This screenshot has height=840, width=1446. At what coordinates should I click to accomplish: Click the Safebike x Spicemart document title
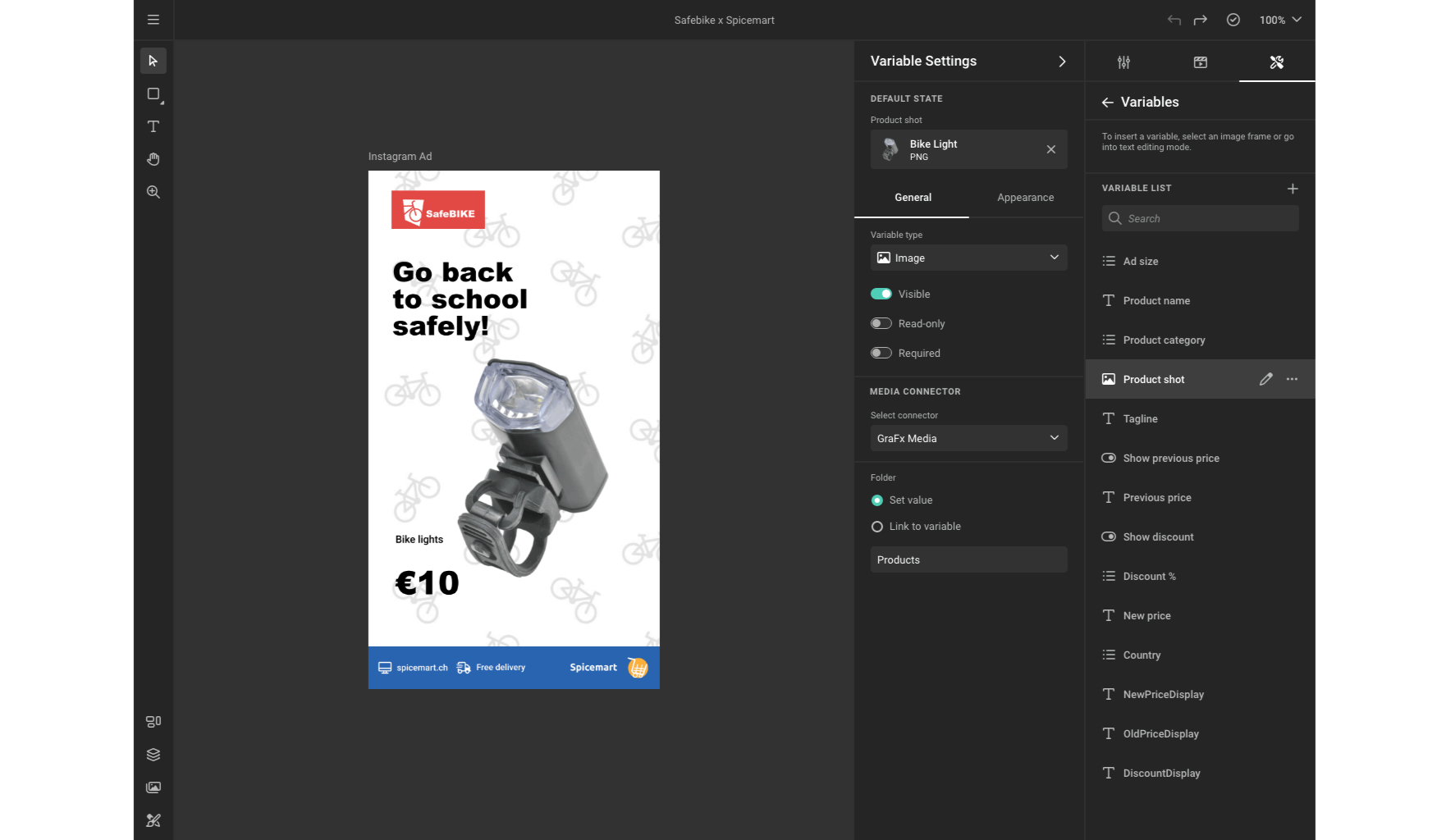(725, 21)
